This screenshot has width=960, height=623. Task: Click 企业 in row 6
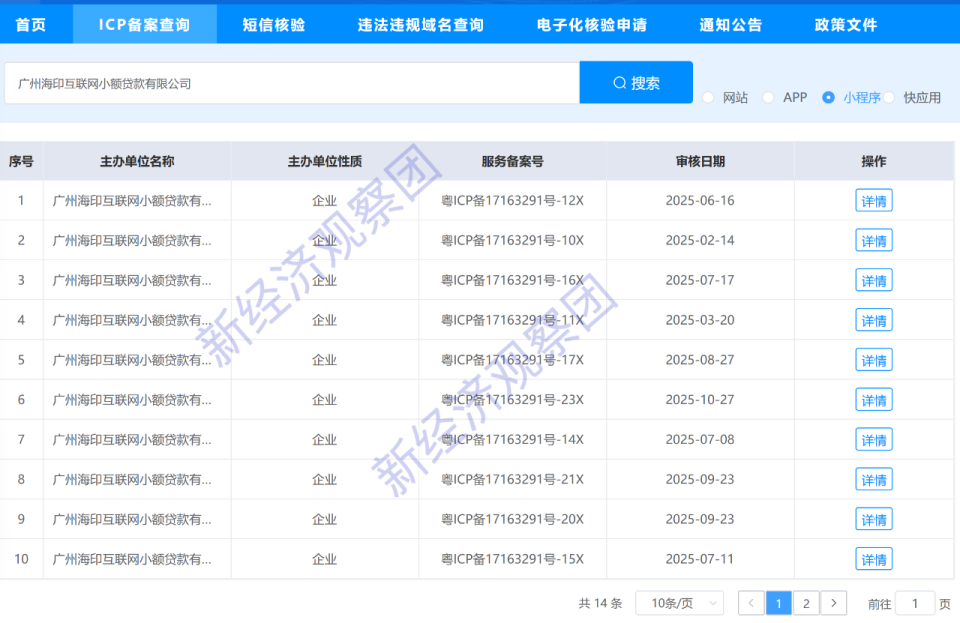pyautogui.click(x=324, y=400)
